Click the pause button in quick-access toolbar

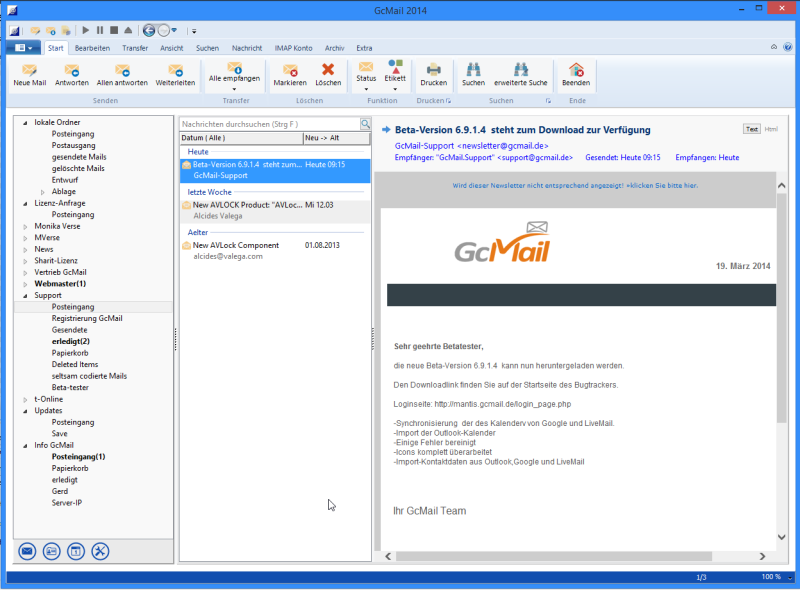click(x=100, y=30)
